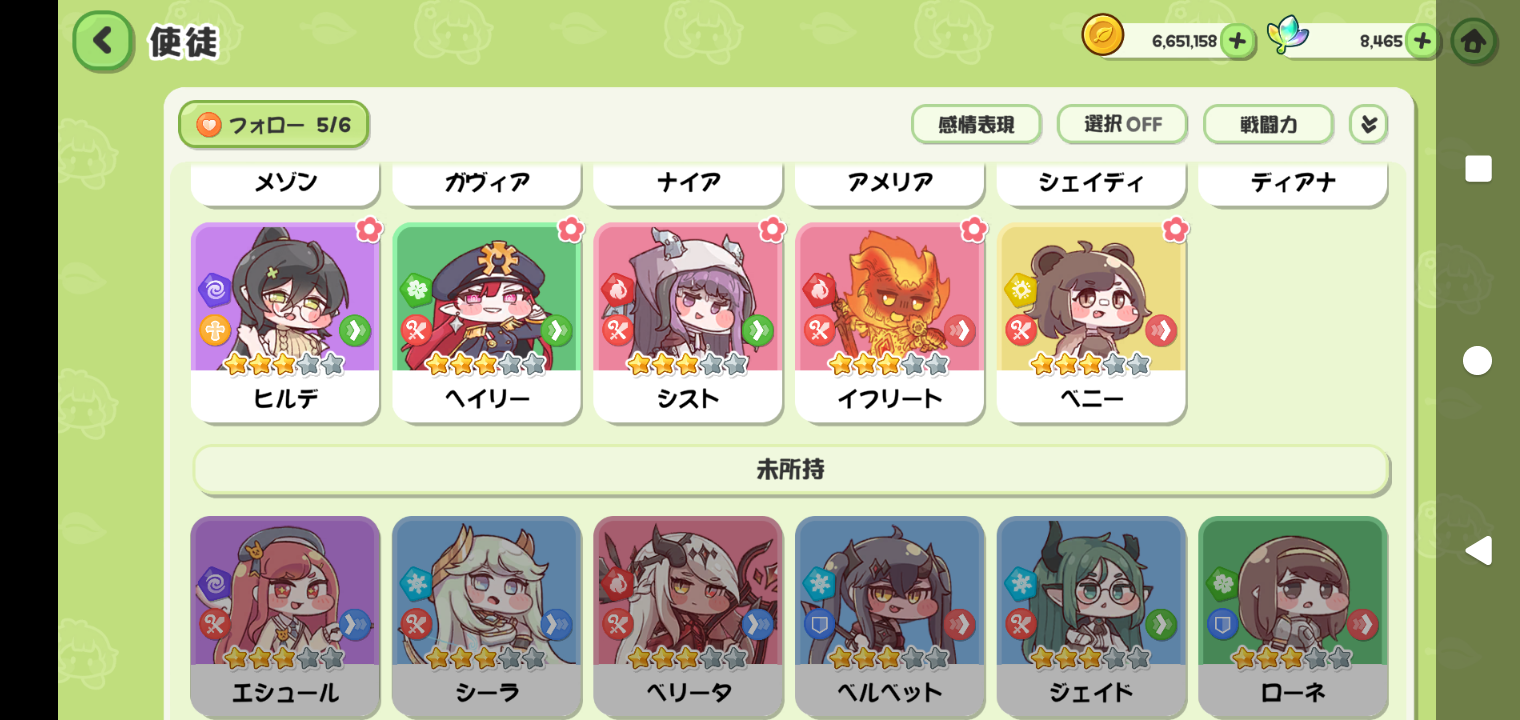Viewport: 1520px width, 720px height.
Task: Select the シスト character card
Action: tap(688, 322)
